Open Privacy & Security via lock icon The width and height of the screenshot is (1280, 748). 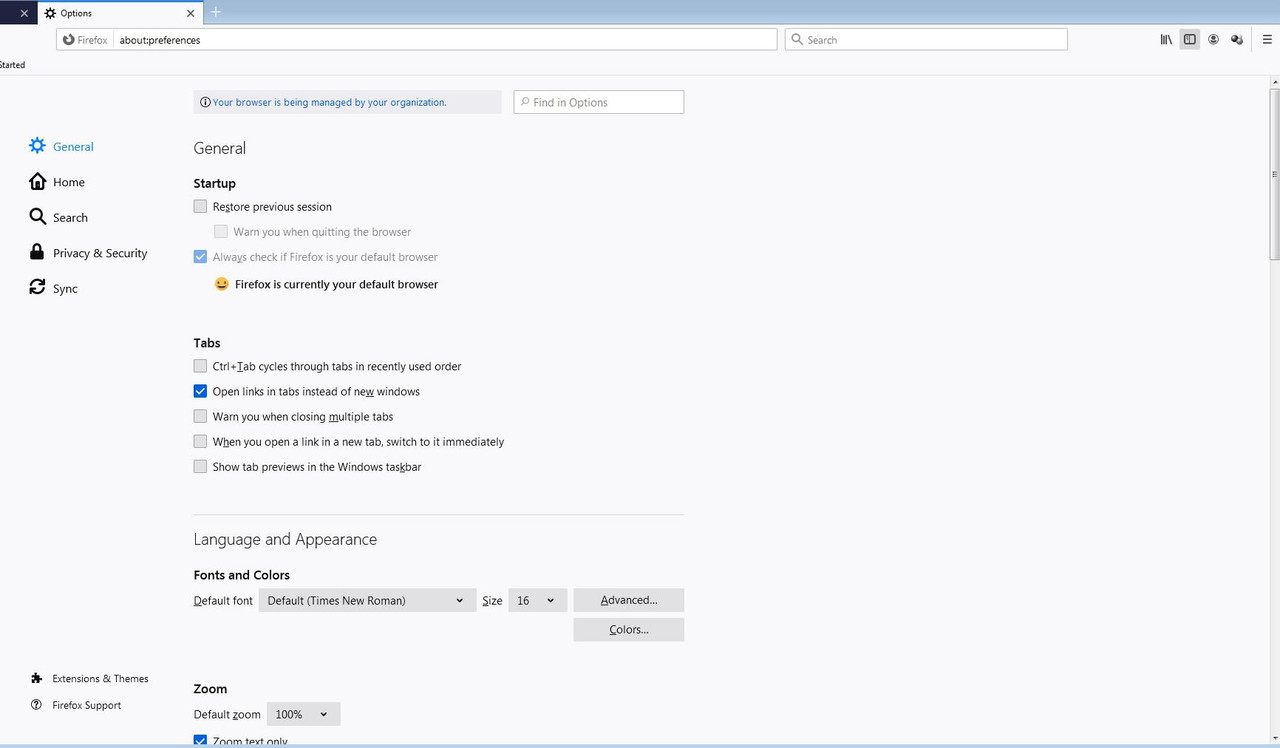click(x=36, y=252)
